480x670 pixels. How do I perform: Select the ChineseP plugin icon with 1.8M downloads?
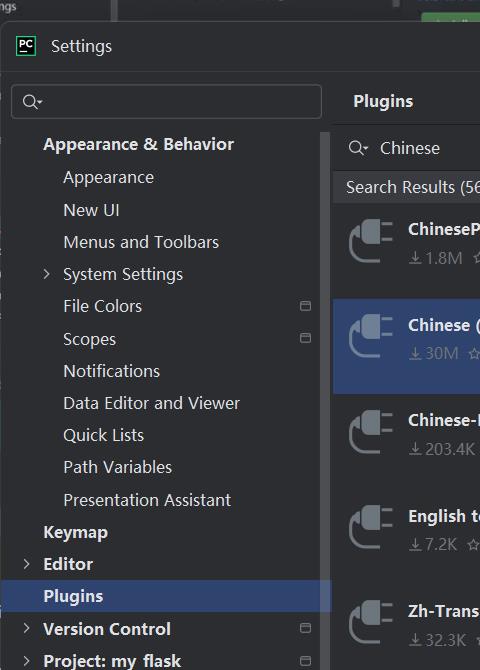coord(371,241)
